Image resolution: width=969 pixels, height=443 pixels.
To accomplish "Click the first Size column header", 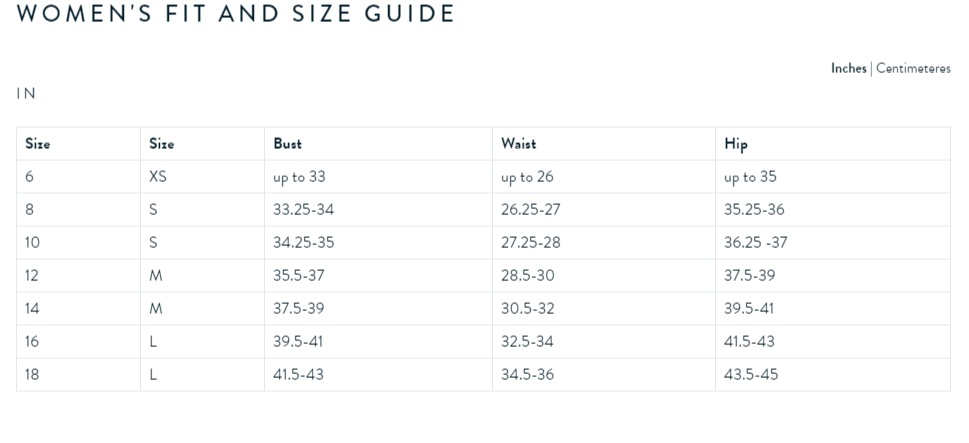I will [38, 143].
